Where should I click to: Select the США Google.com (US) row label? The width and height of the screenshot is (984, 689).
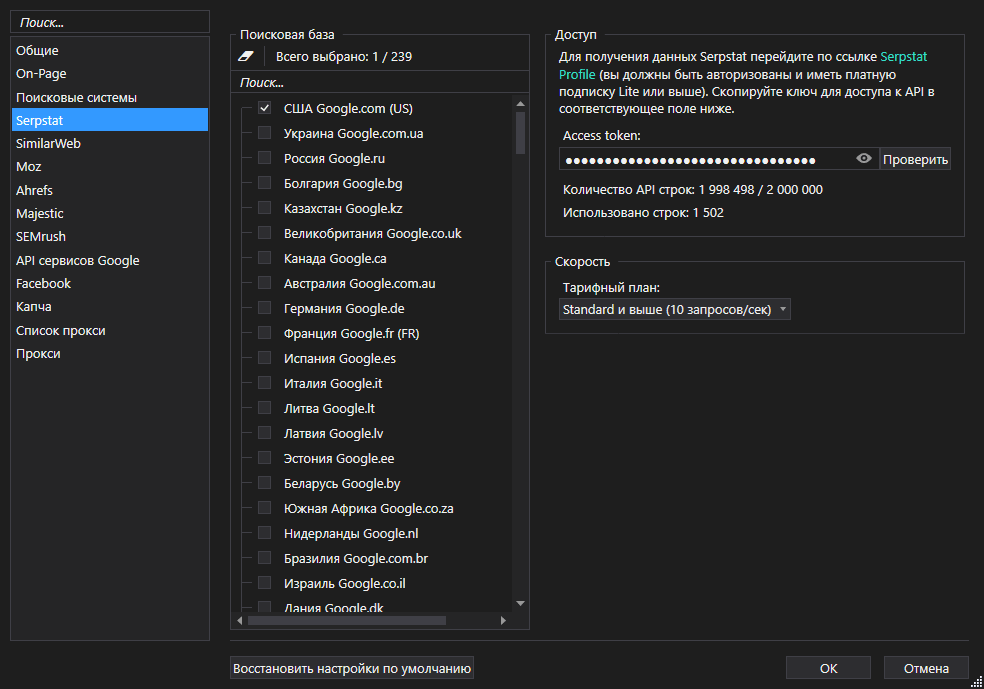348,108
